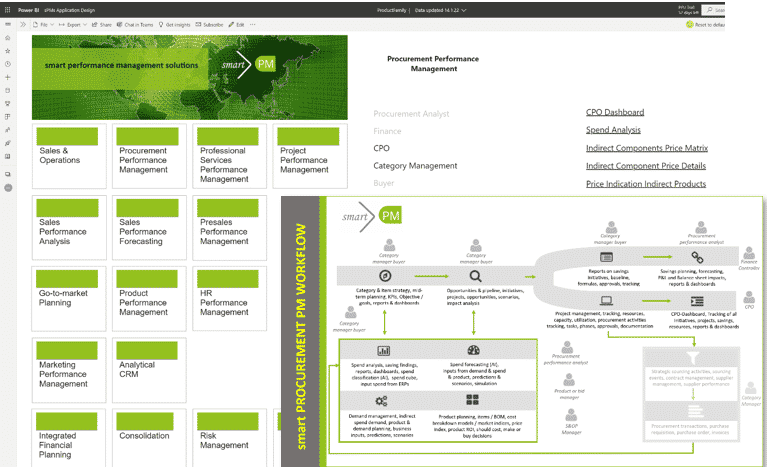Open Professional Services Performance Management tile
The height and width of the screenshot is (467, 767).
[229, 156]
